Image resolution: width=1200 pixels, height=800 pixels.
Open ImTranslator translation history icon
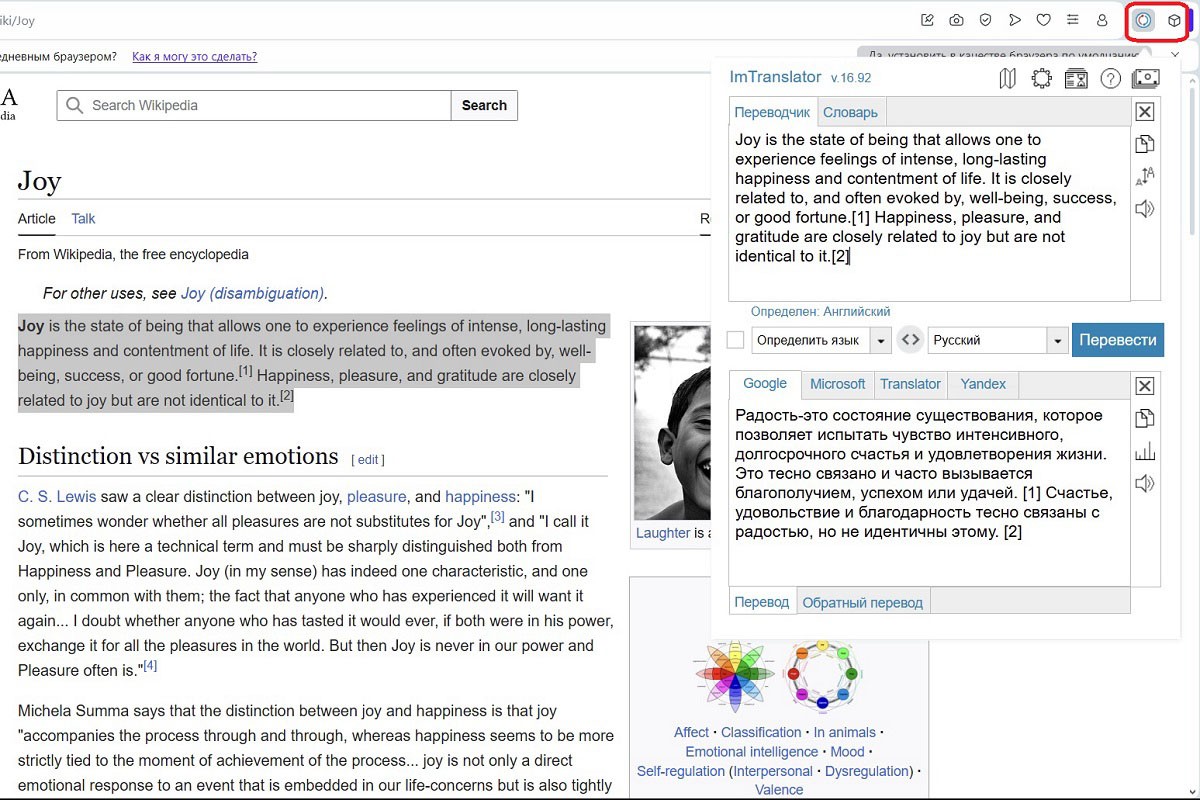point(1076,79)
